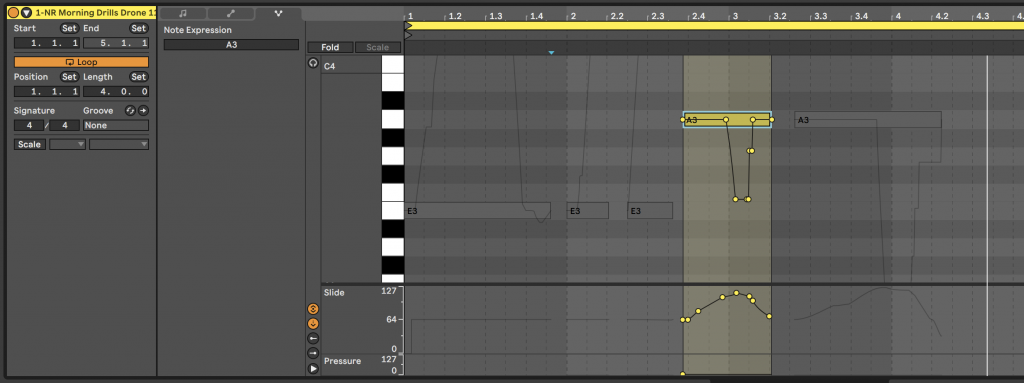Viewport: 1024px width, 383px height.
Task: Open the scale root note dropdown
Action: (67, 144)
